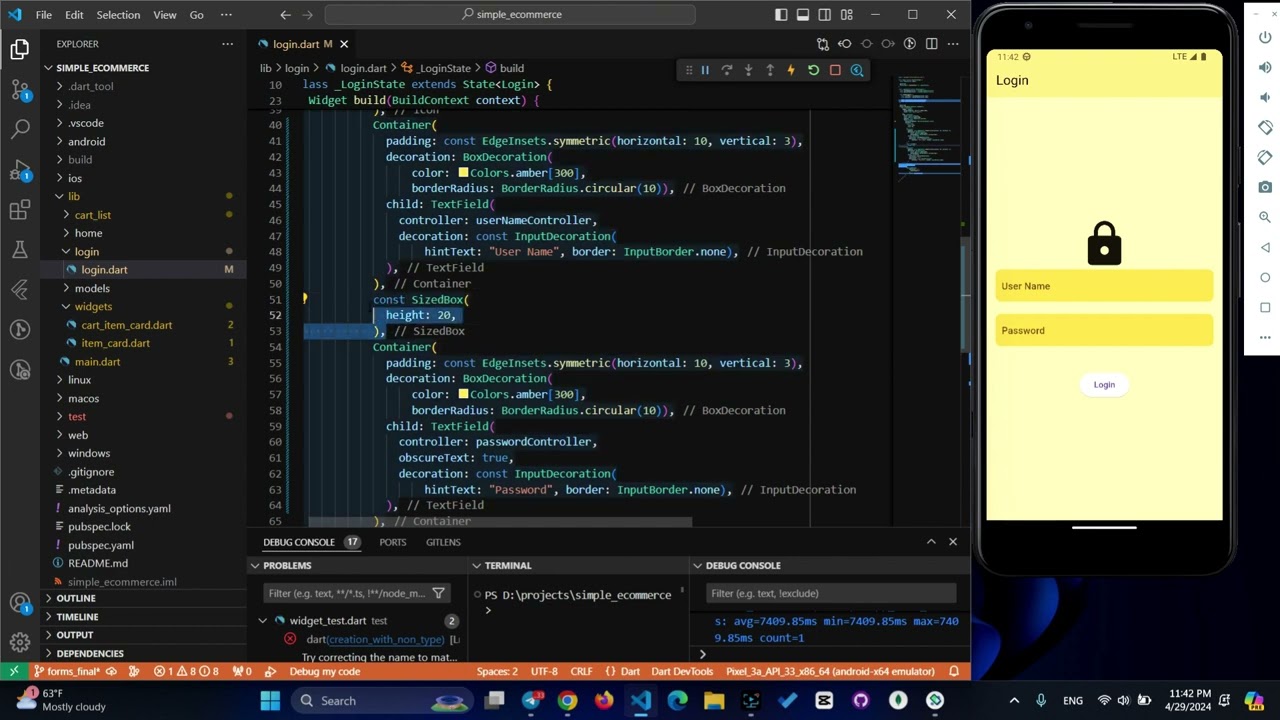1280x720 pixels.
Task: Open the Search view in activity bar
Action: [20, 129]
